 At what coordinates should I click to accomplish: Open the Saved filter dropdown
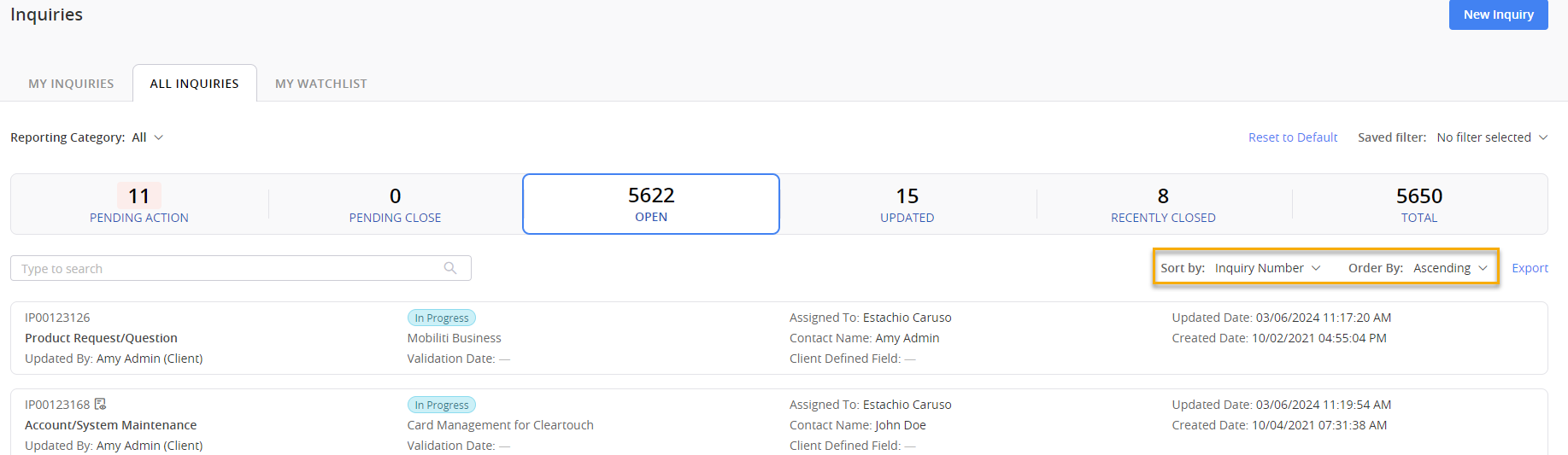point(1492,137)
